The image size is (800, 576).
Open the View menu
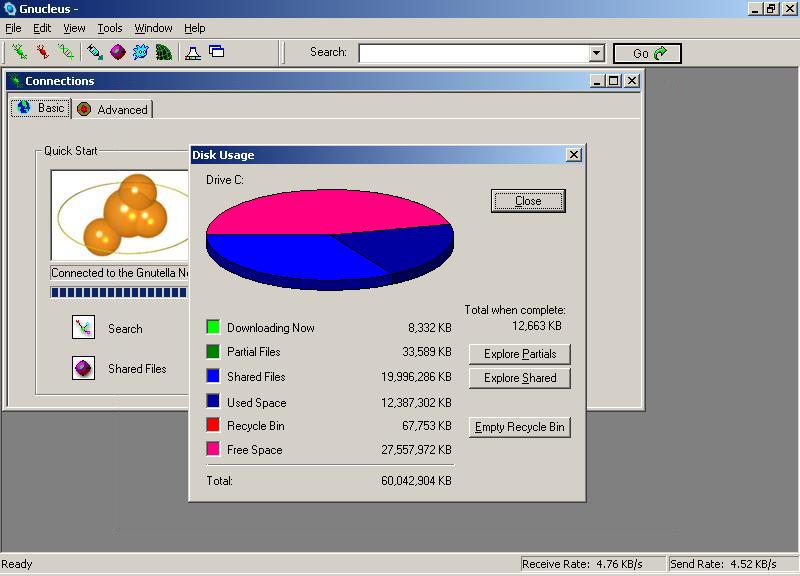(x=74, y=28)
